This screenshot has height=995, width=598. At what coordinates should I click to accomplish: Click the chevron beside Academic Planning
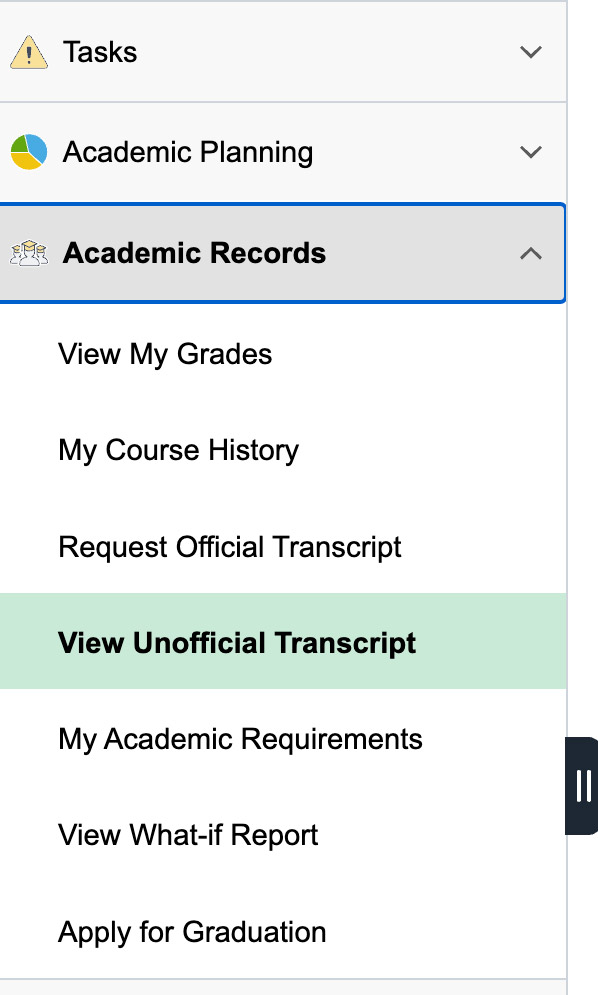point(531,152)
